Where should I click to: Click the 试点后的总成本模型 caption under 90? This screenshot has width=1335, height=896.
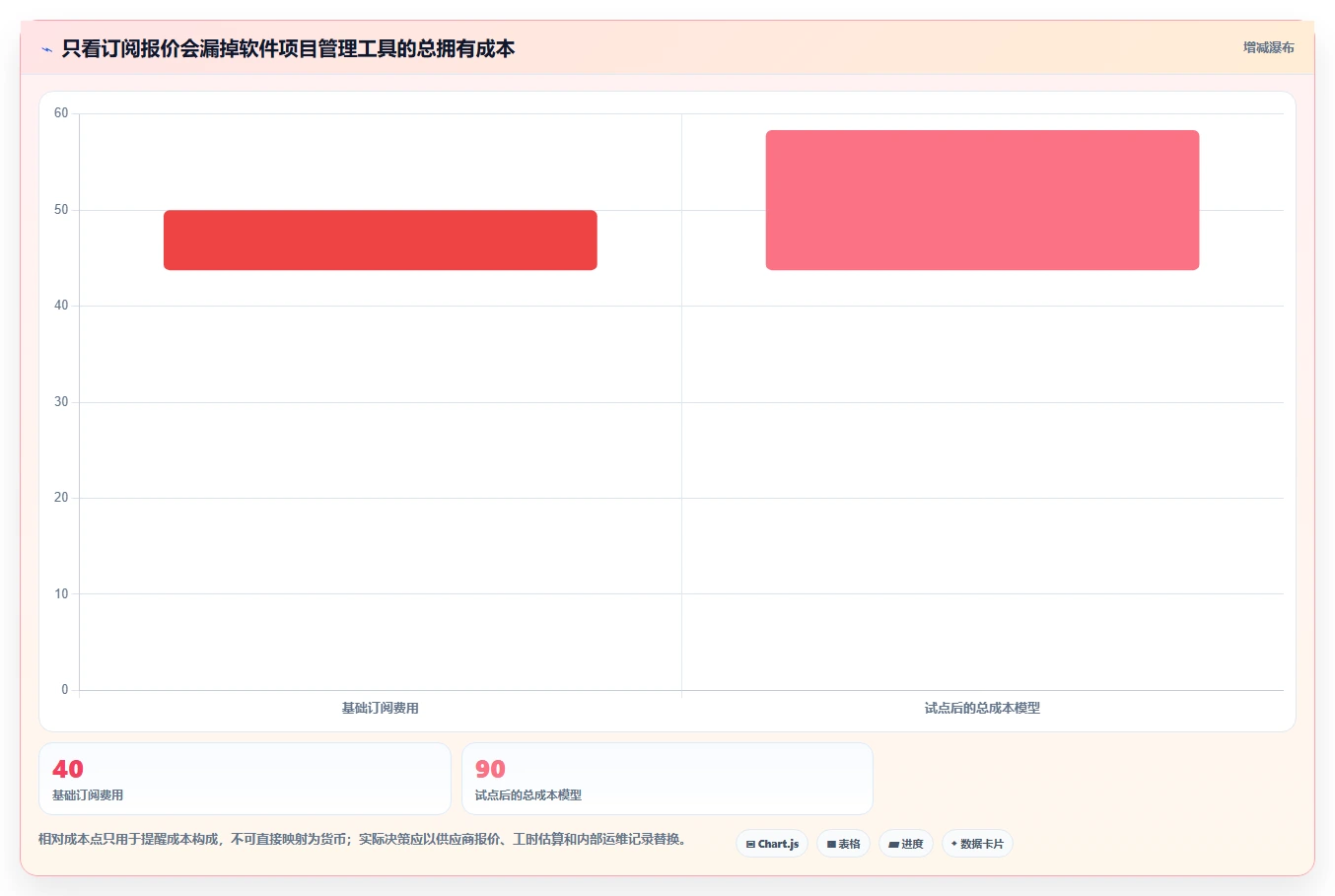tap(528, 795)
